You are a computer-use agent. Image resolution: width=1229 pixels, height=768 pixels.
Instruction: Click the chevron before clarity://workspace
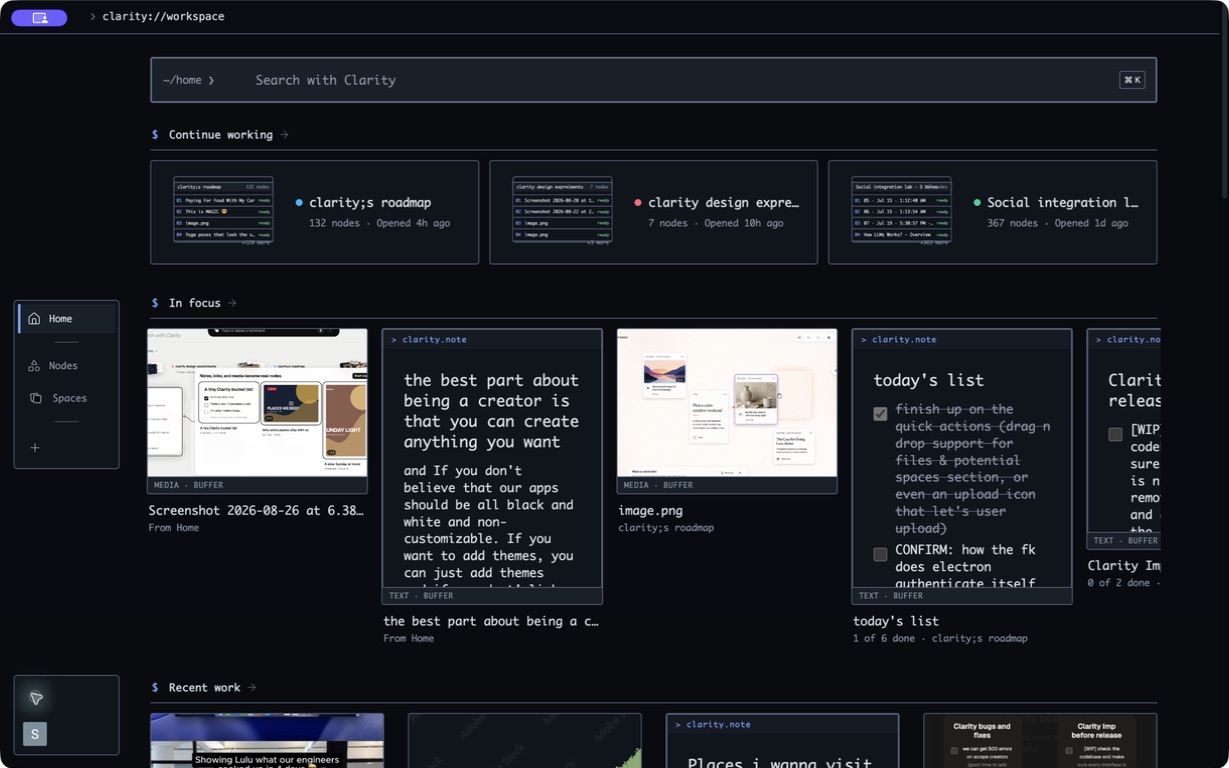(93, 17)
